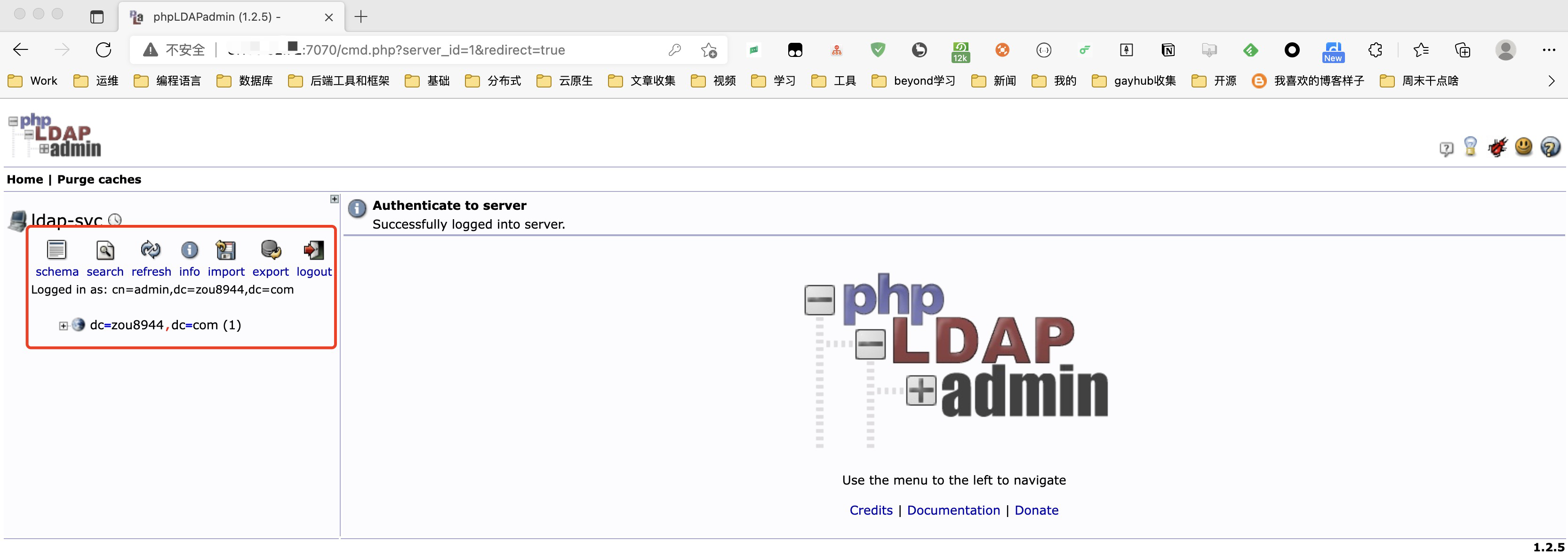Log out of the LDAP server
This screenshot has width=1568, height=557.
click(313, 250)
